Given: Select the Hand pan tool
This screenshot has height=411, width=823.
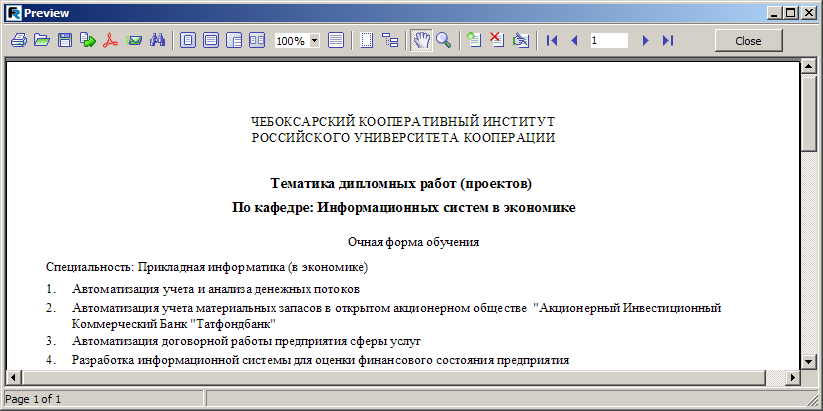Looking at the screenshot, I should [421, 40].
